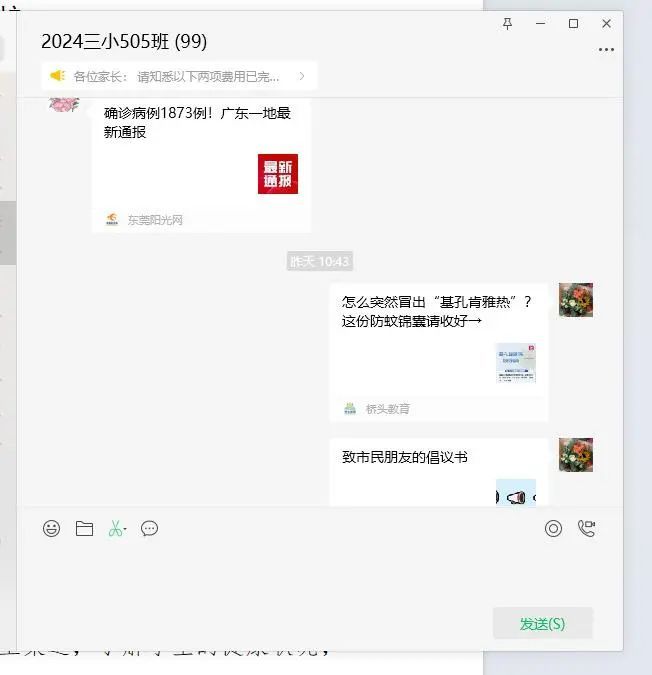Click the flower avatar beside 基孔肯雅热 message
The image size is (652, 675).
click(x=576, y=300)
